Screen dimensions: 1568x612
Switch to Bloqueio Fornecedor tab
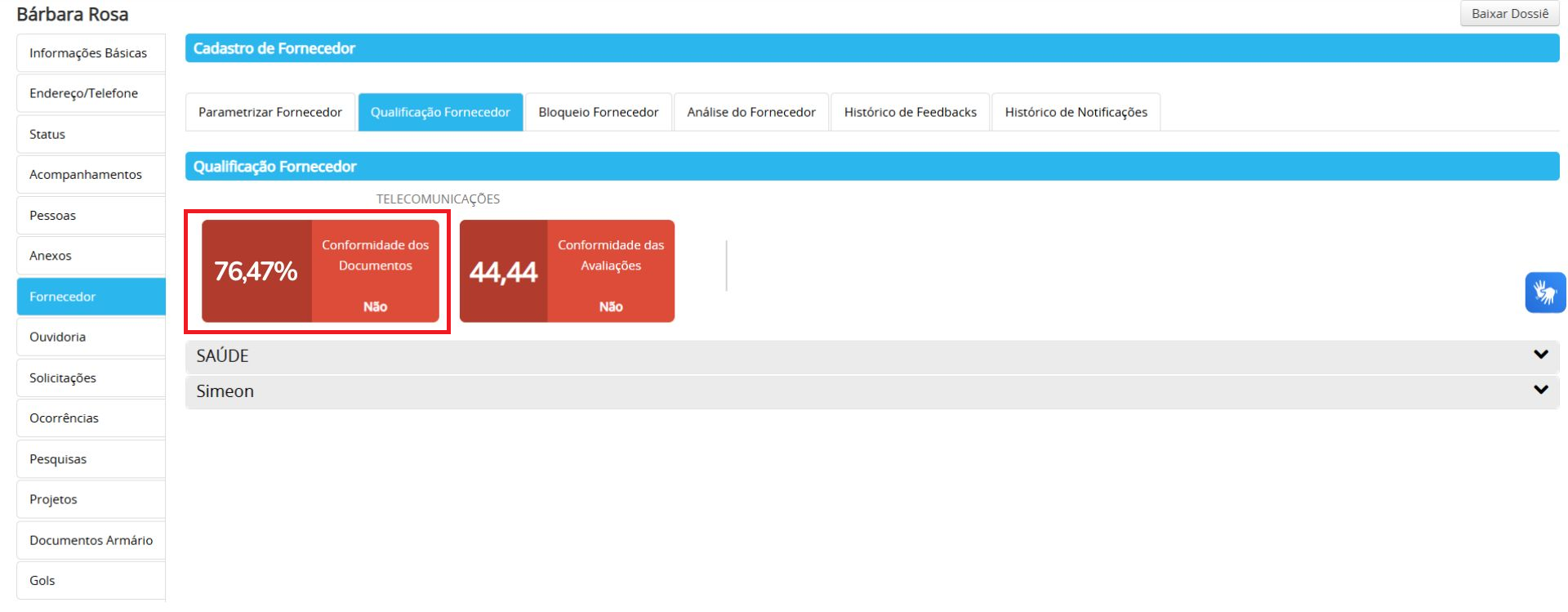(x=599, y=112)
